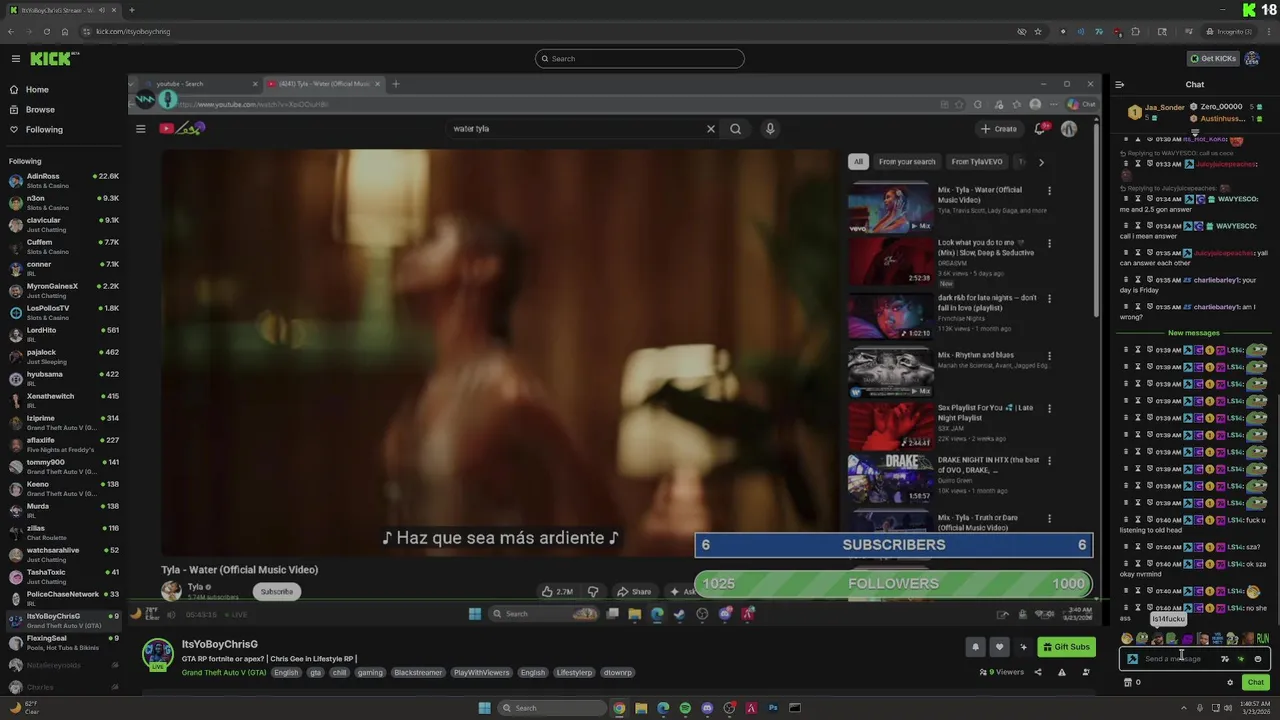This screenshot has height=720, width=1280.
Task: Select the Blackstreamer tag
Action: tap(418, 673)
